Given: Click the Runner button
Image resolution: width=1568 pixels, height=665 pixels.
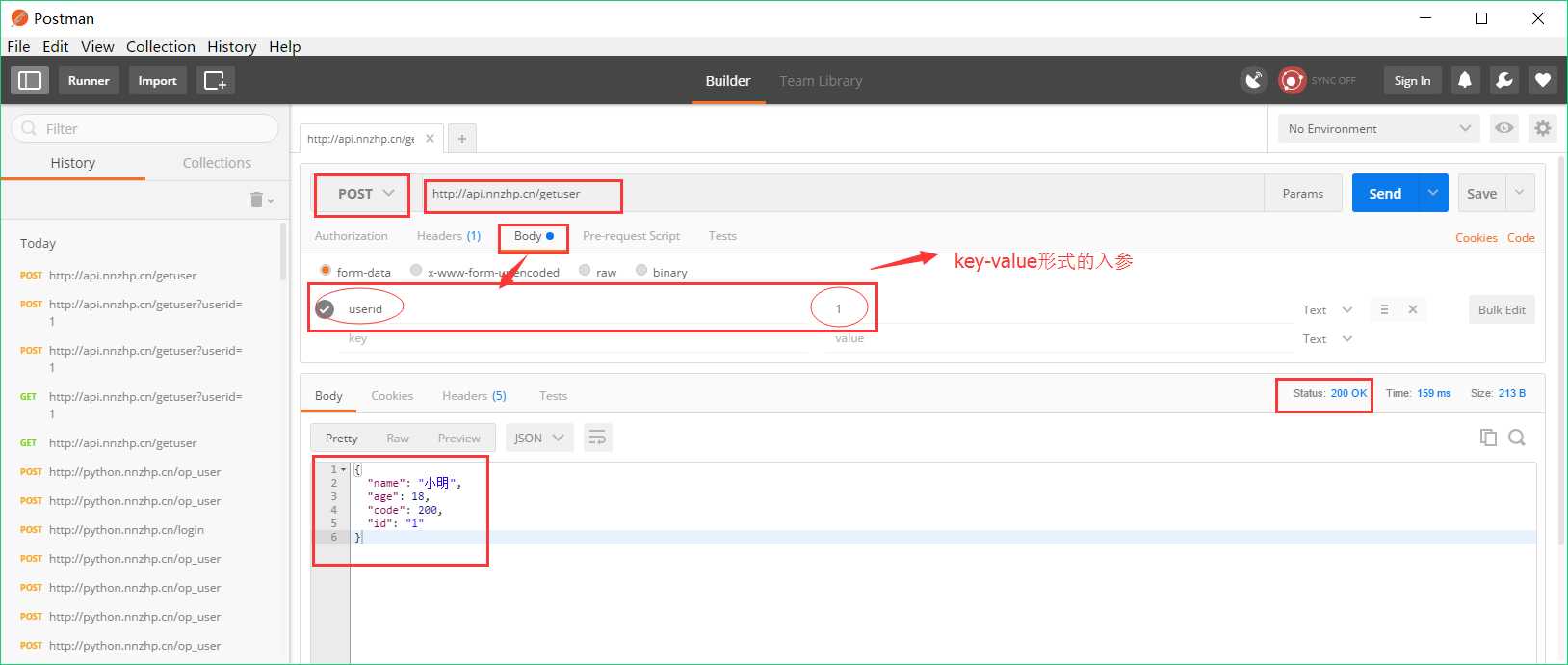Looking at the screenshot, I should tap(89, 80).
